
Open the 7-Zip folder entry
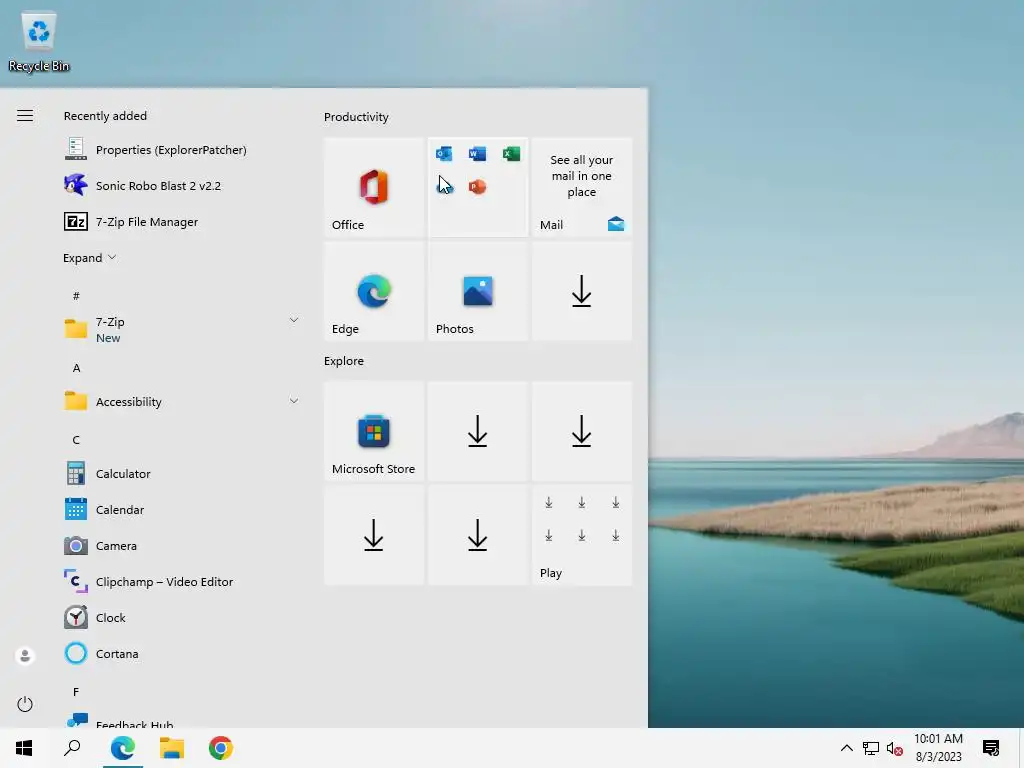point(182,329)
